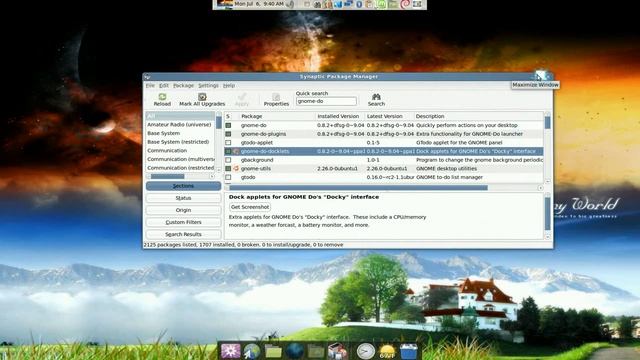640x360 pixels.
Task: Open the second folder icon in the dock
Action: [316, 351]
